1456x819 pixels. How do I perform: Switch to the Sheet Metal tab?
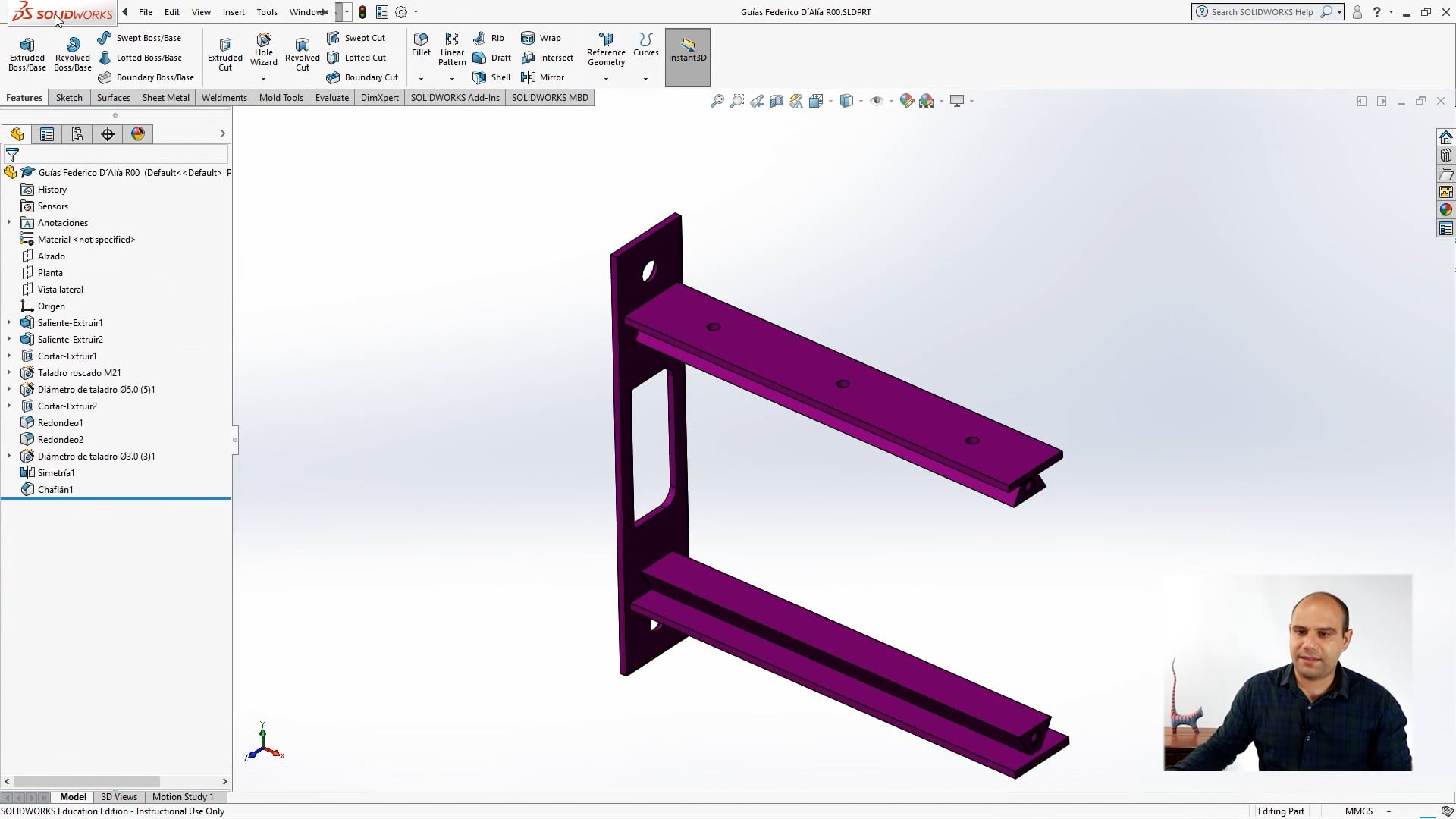click(165, 98)
